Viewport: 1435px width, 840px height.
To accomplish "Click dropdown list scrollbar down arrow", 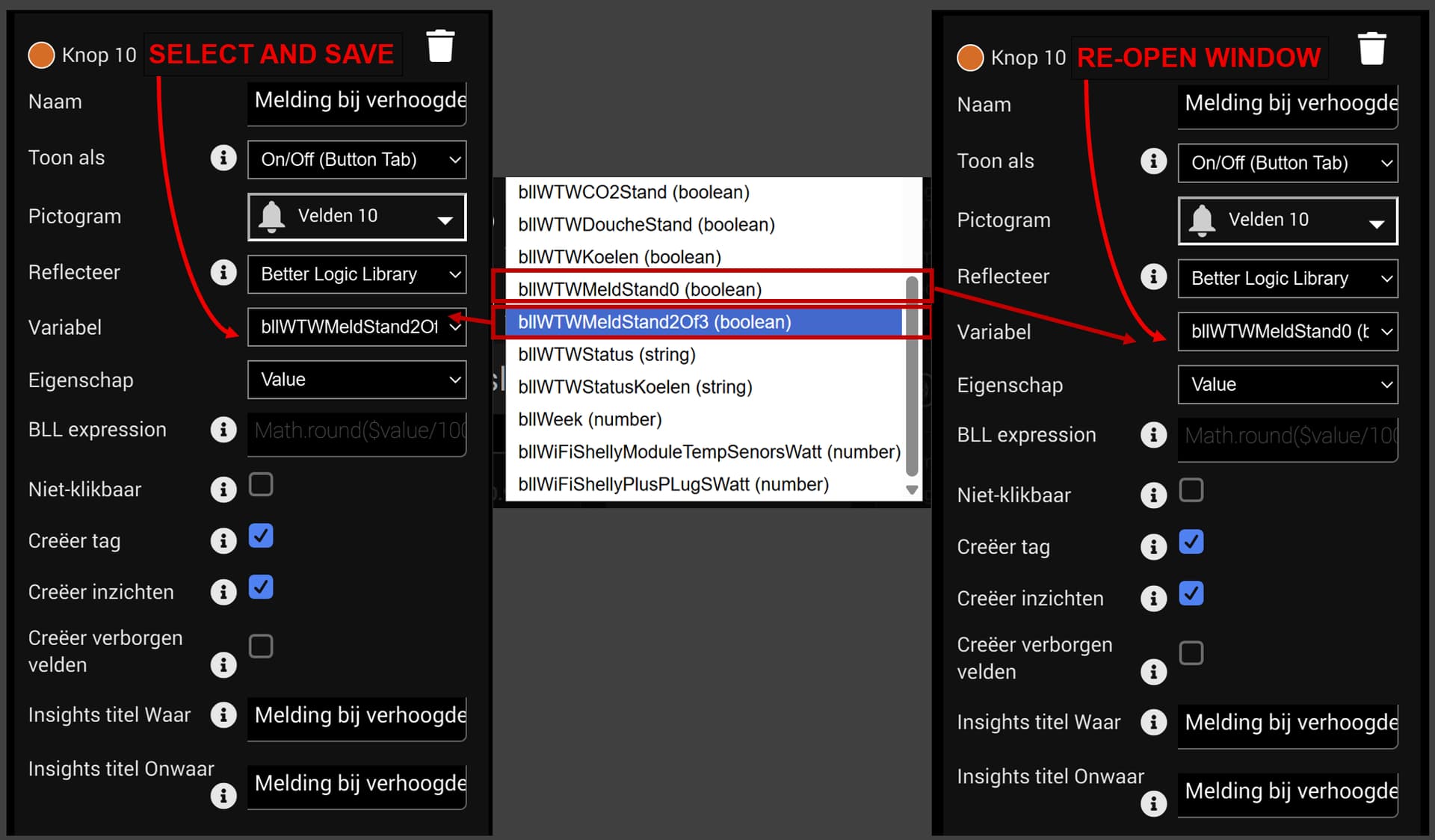I will tap(912, 490).
